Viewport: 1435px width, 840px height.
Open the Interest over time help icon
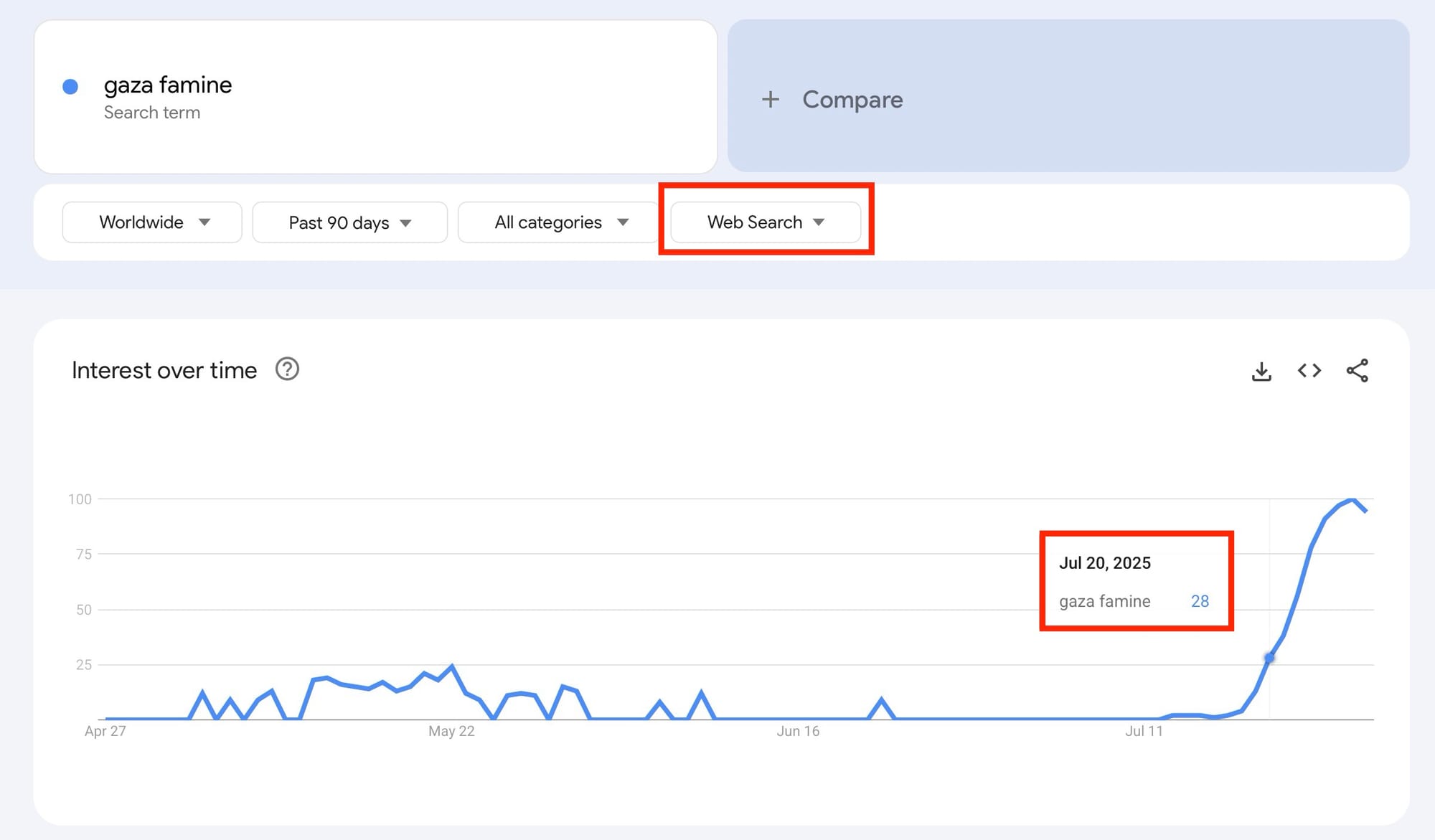click(287, 369)
